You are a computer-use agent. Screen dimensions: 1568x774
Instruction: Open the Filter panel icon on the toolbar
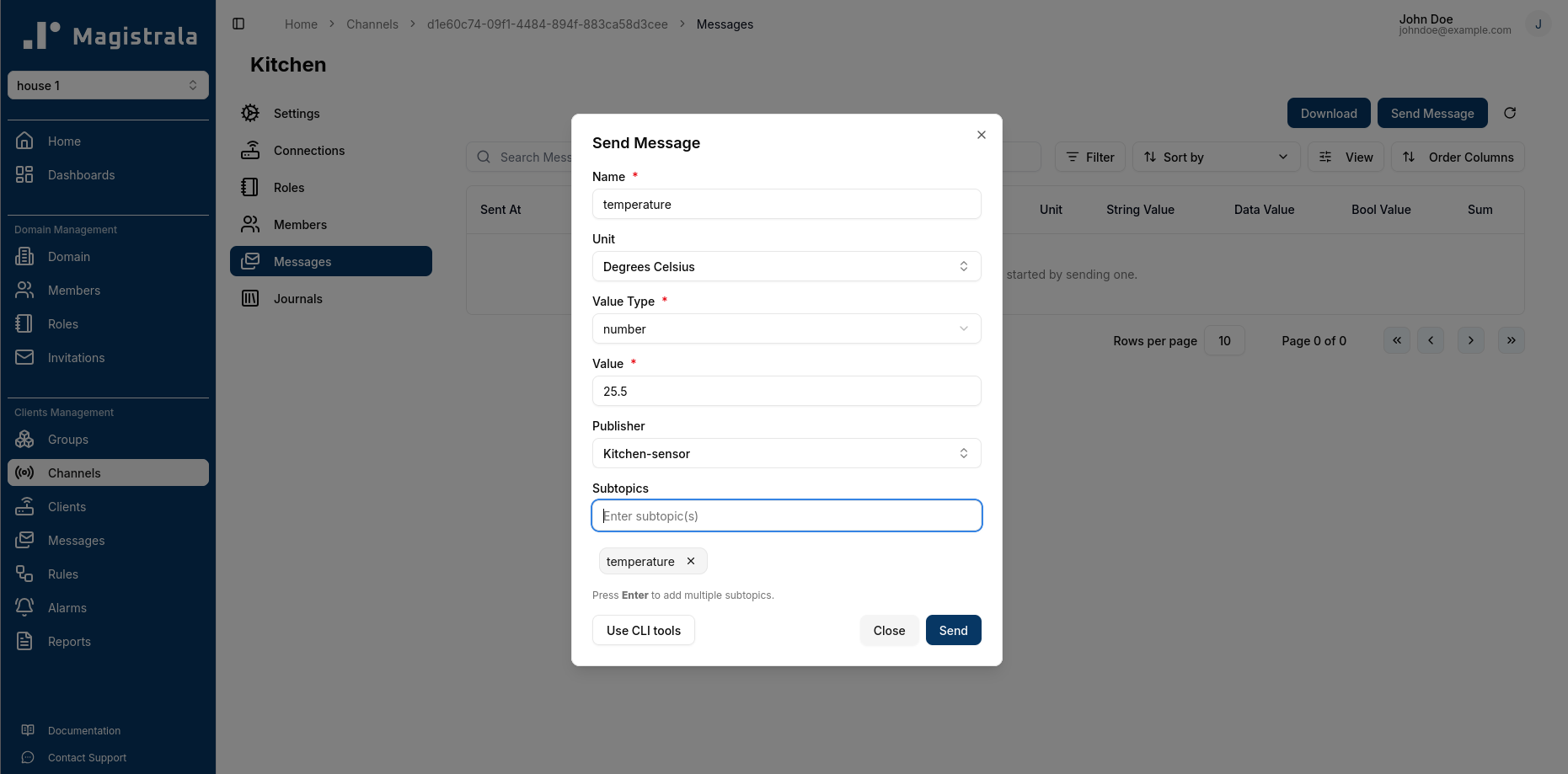click(1072, 157)
